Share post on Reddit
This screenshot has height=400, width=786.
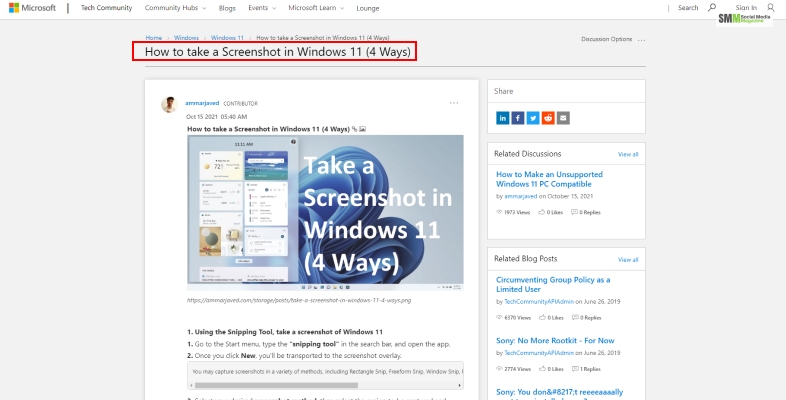[548, 118]
